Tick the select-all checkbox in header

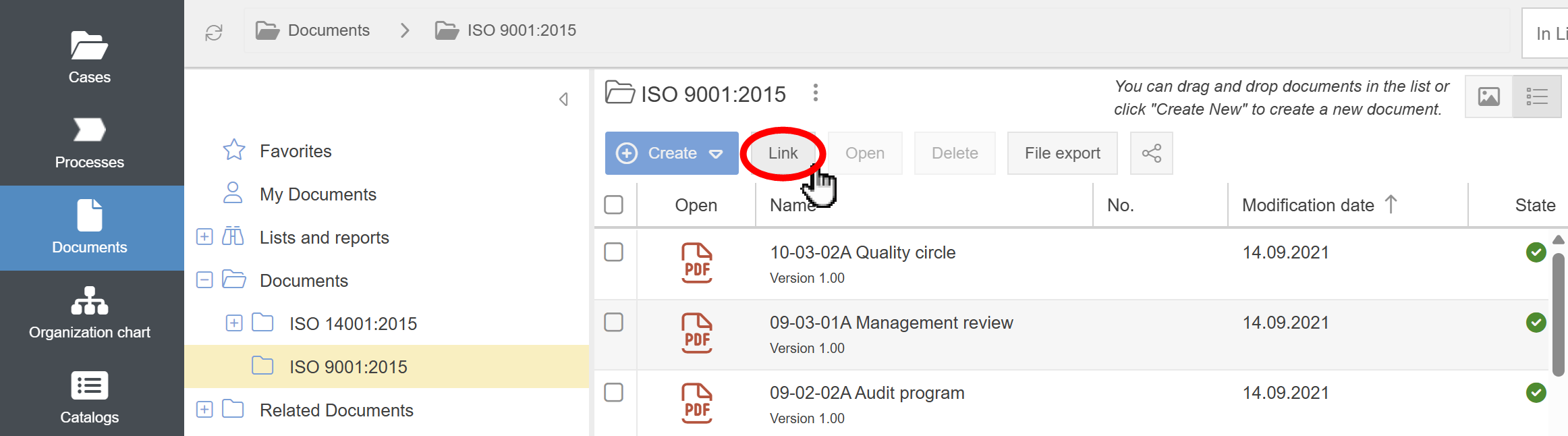point(613,205)
